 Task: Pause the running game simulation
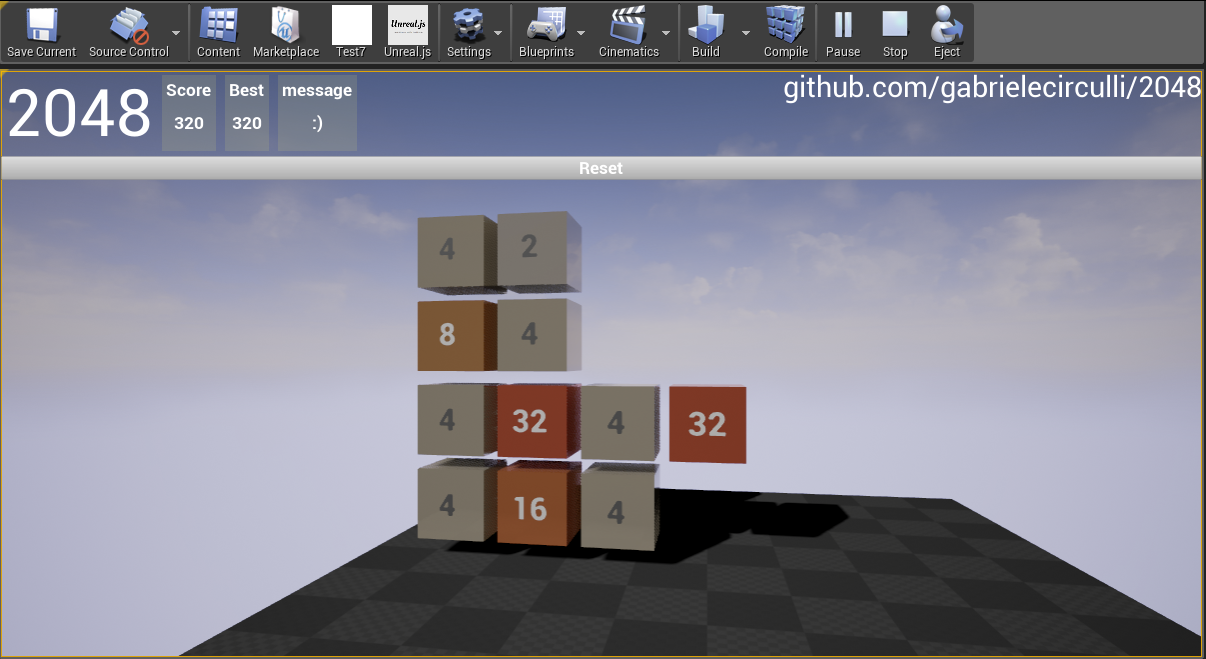point(843,32)
